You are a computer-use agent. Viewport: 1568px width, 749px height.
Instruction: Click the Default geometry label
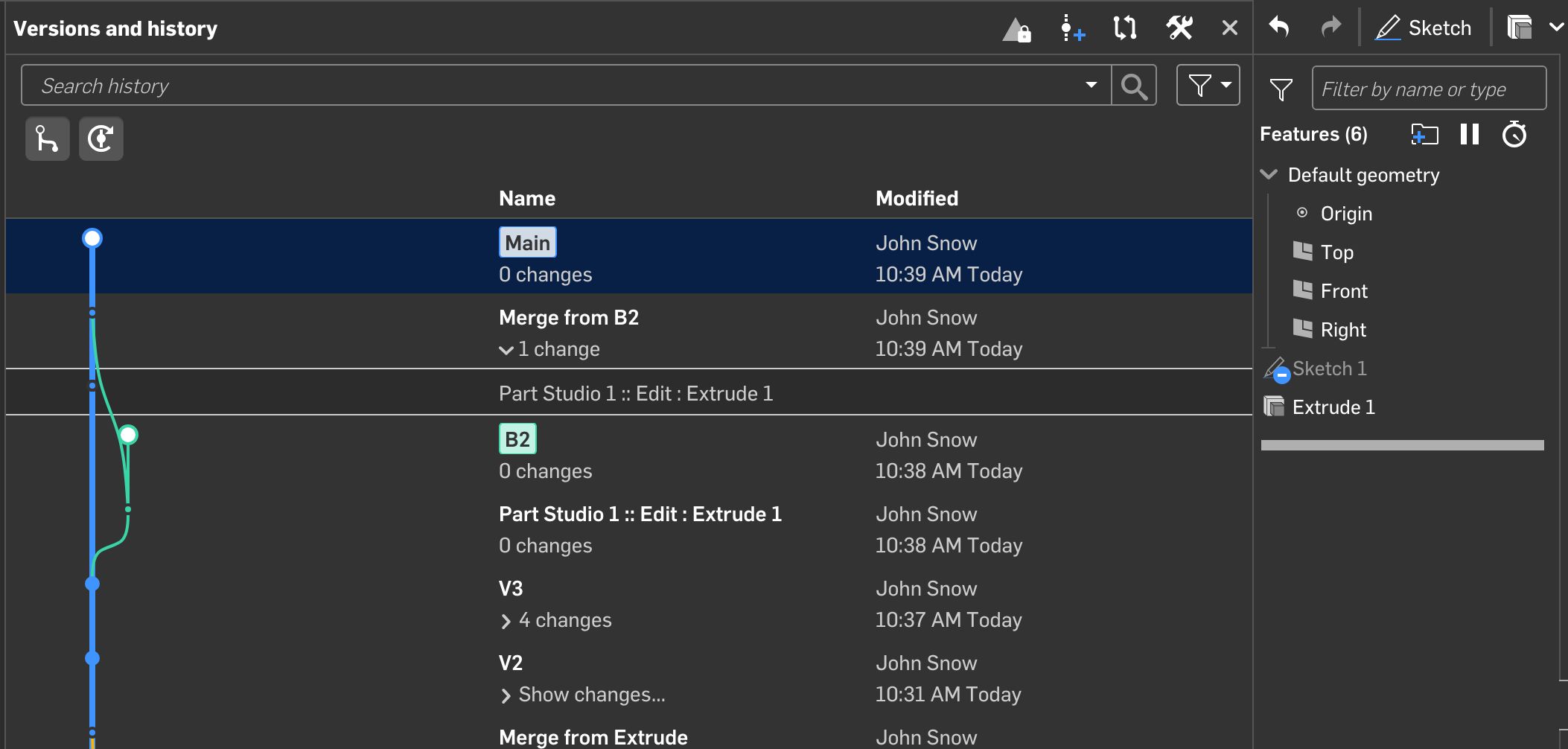1363,175
